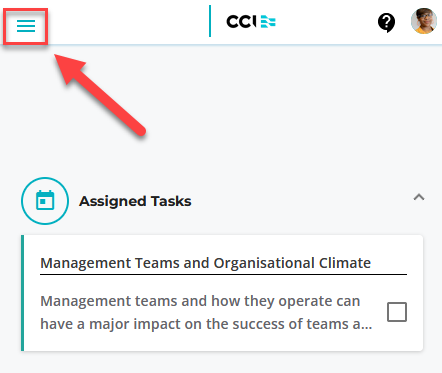Click the Assigned Tasks calendar icon
This screenshot has width=442, height=373.
point(45,201)
